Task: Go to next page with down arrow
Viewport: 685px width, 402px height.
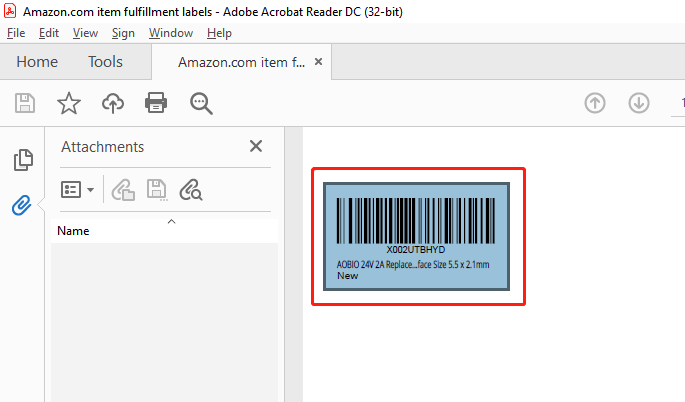Action: pyautogui.click(x=639, y=103)
